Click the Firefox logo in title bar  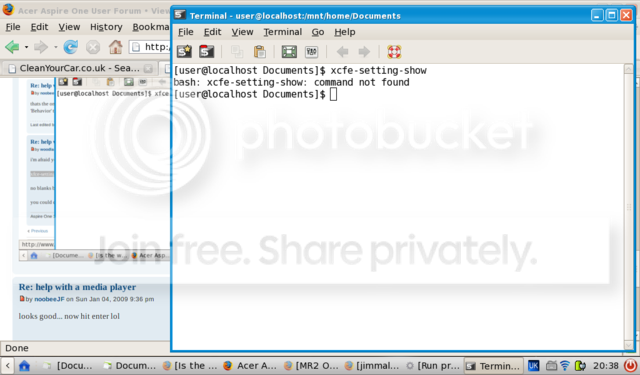coord(8,9)
